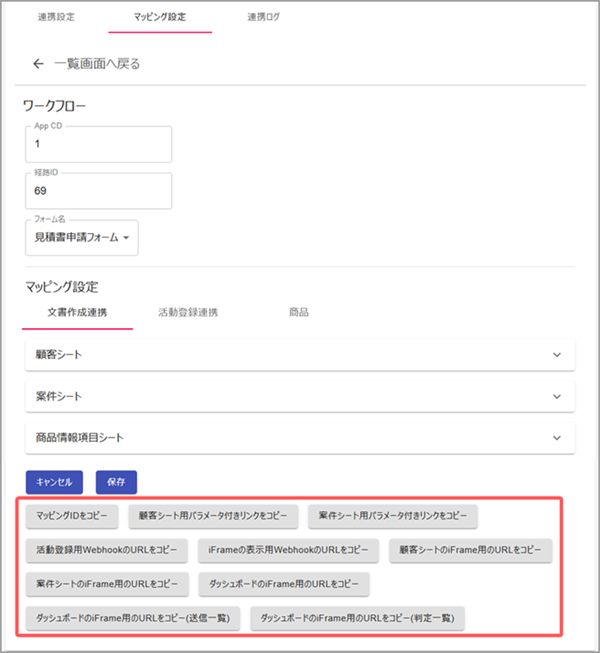Screen dimensions: 600x653
Task: Click the back arrow icon
Action: (39, 64)
